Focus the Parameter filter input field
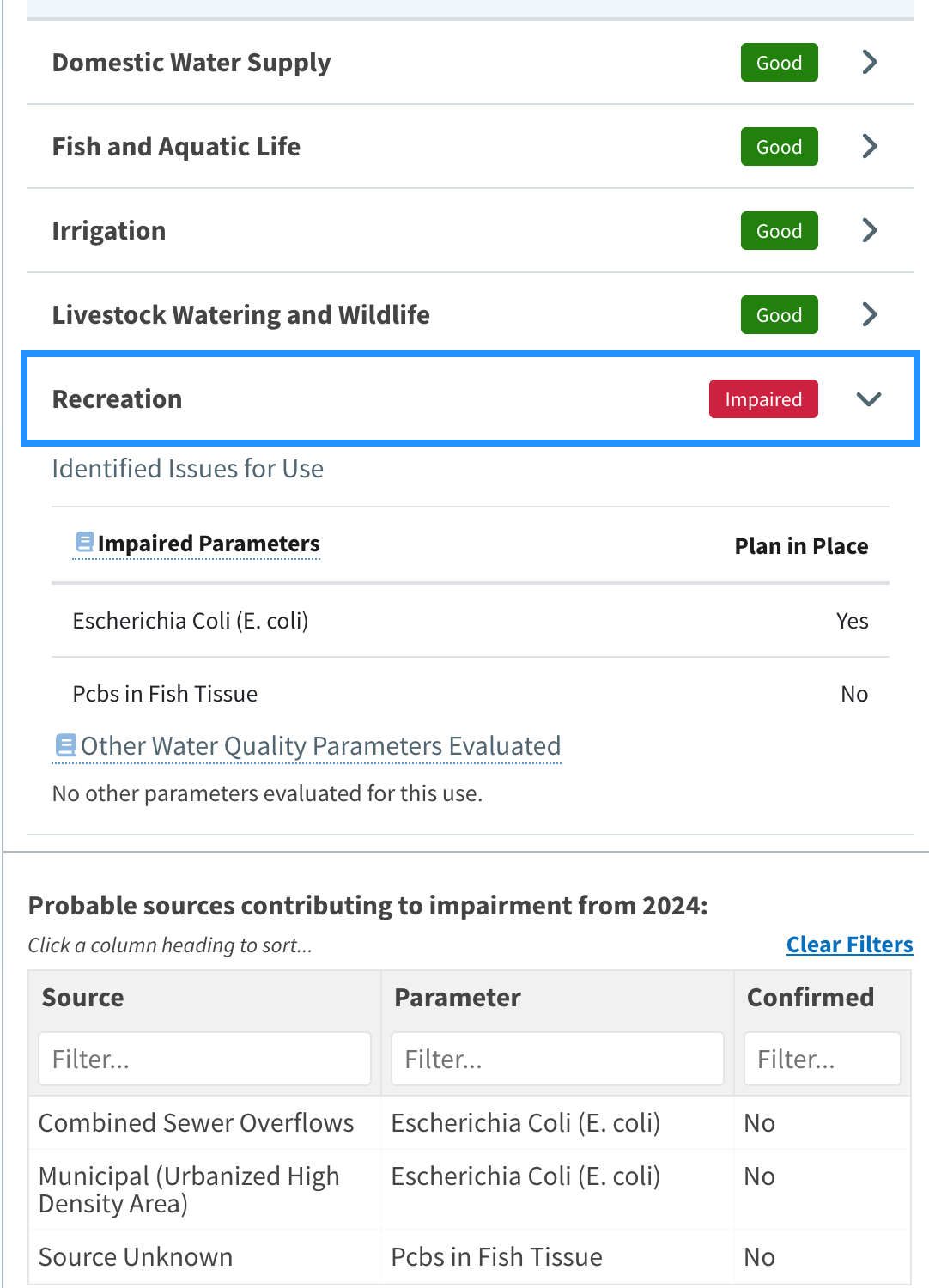Image resolution: width=929 pixels, height=1288 pixels. pyautogui.click(x=557, y=1059)
